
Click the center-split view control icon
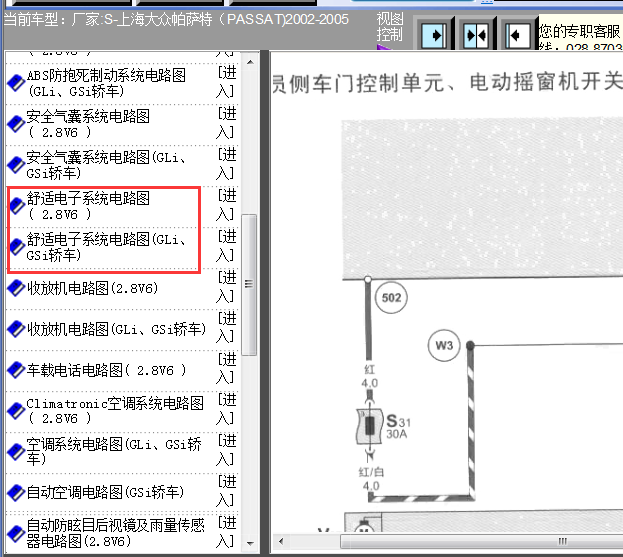tap(476, 36)
